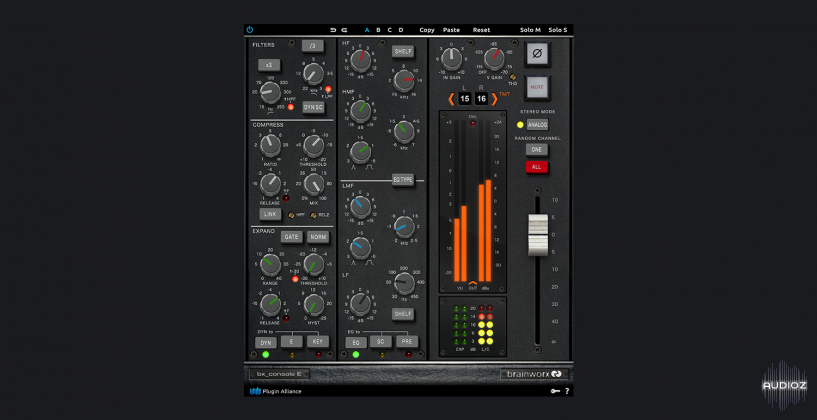Click the Plugin Alliance logo
Image resolution: width=817 pixels, height=420 pixels.
click(x=276, y=391)
